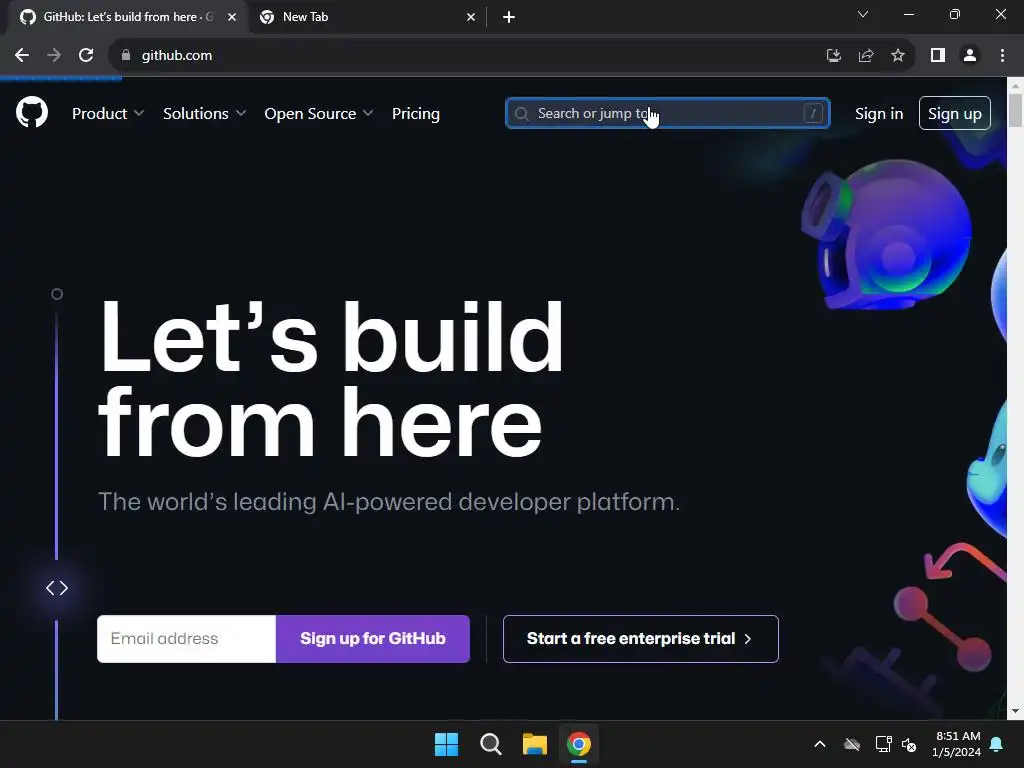Open the tab search chevron

click(x=863, y=14)
